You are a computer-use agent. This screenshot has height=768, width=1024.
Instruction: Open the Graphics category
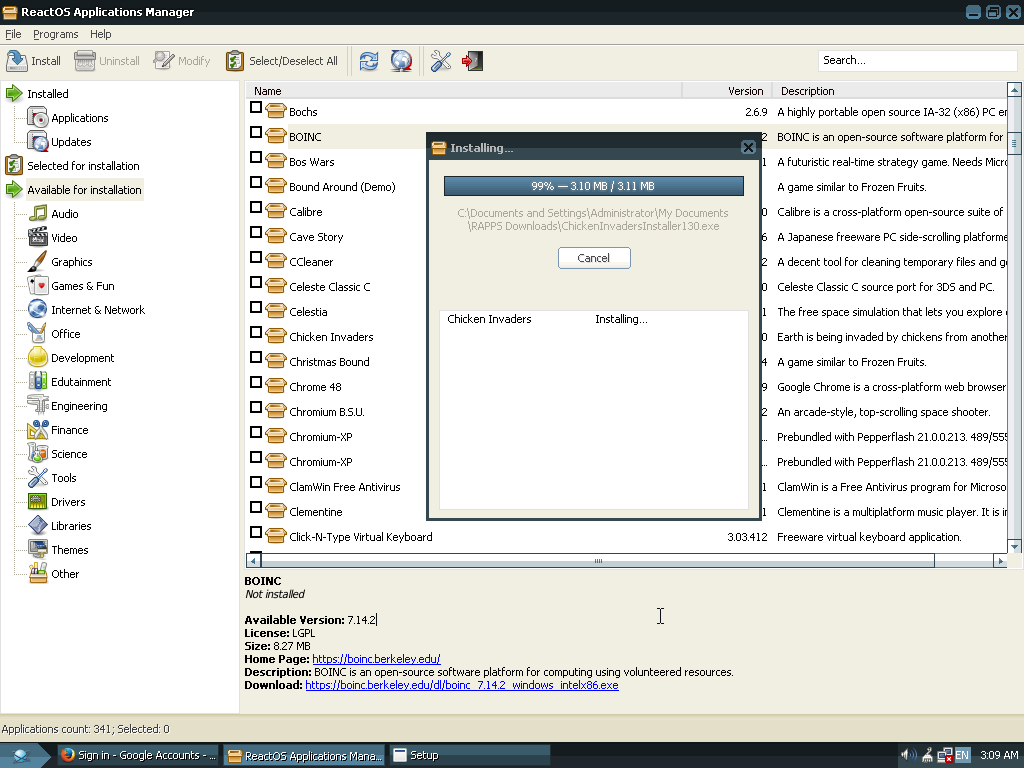tap(72, 262)
